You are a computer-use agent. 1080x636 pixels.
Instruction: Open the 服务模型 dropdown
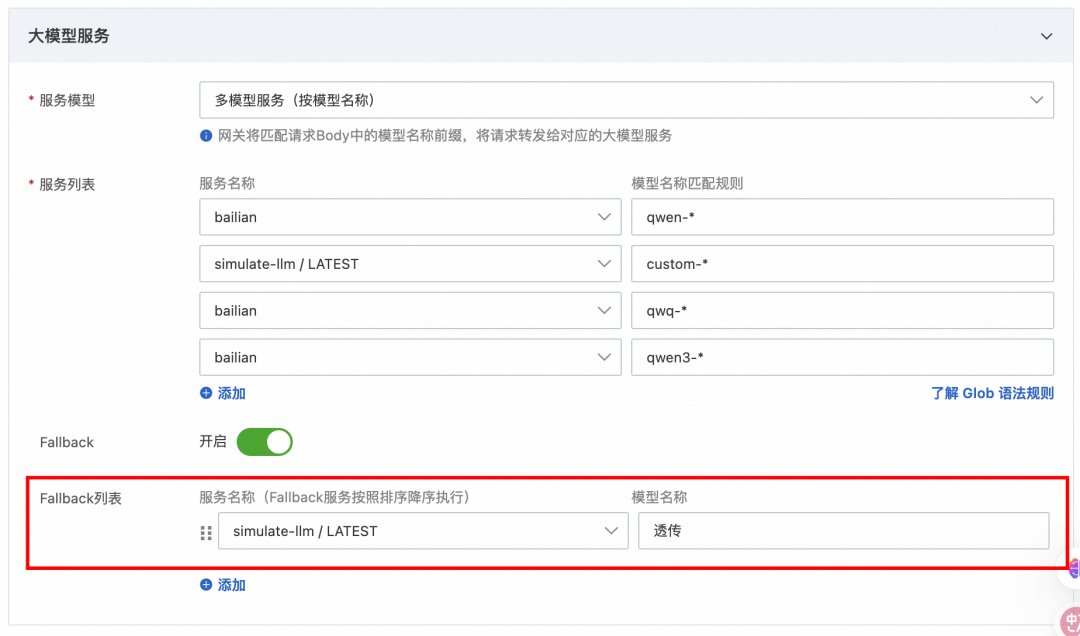tap(626, 100)
